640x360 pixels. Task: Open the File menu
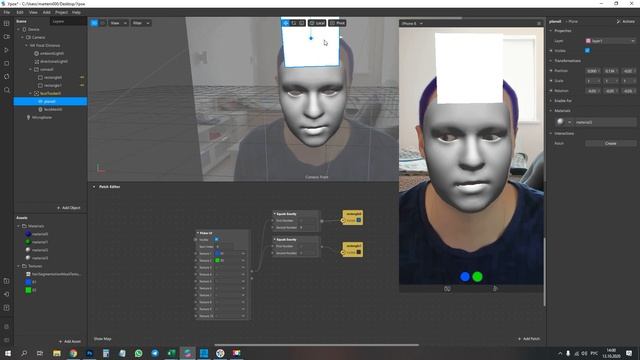pos(7,12)
